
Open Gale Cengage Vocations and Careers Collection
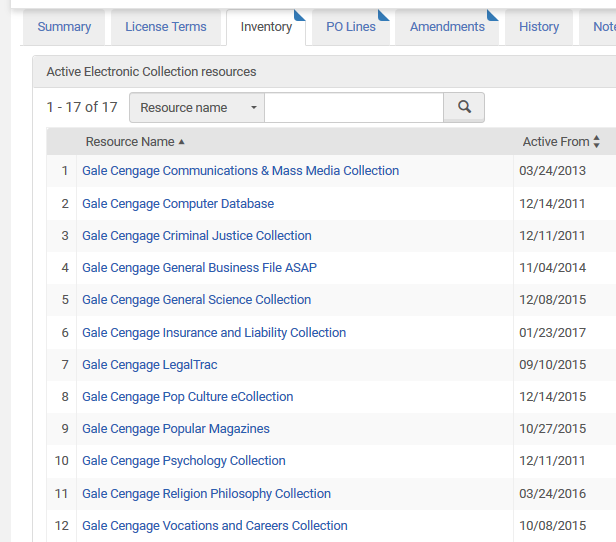[214, 526]
